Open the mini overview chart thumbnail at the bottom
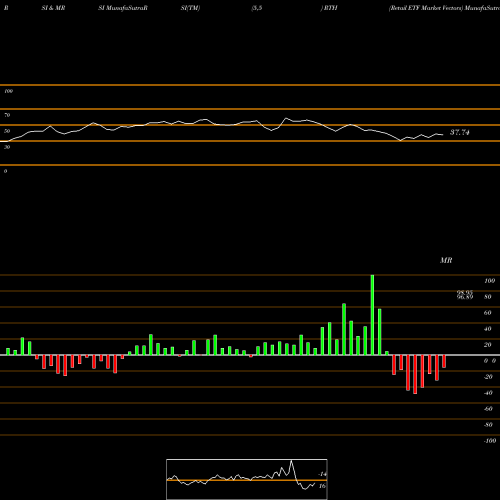The image size is (500, 500). 247,479
